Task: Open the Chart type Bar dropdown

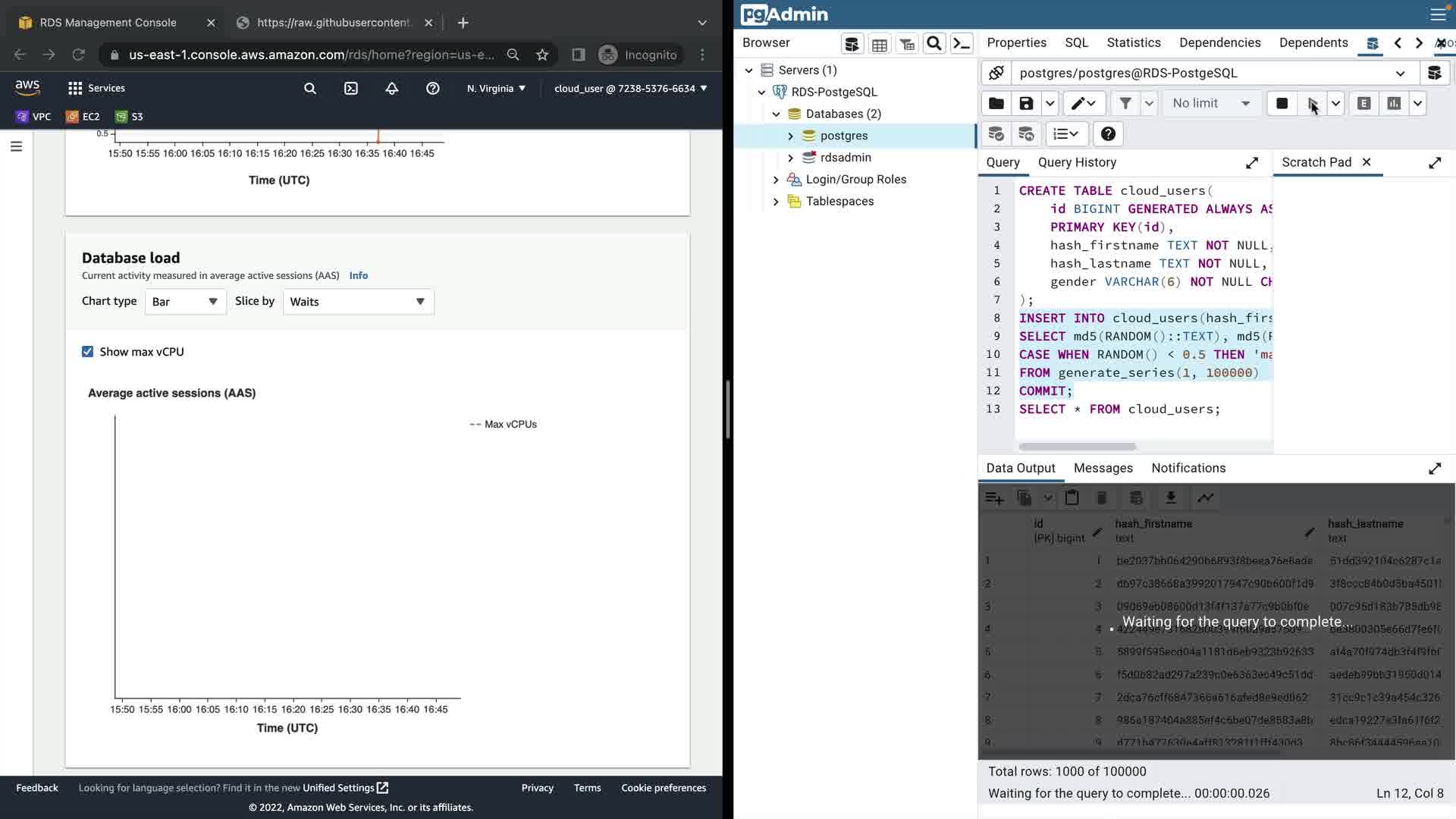Action: (x=185, y=302)
